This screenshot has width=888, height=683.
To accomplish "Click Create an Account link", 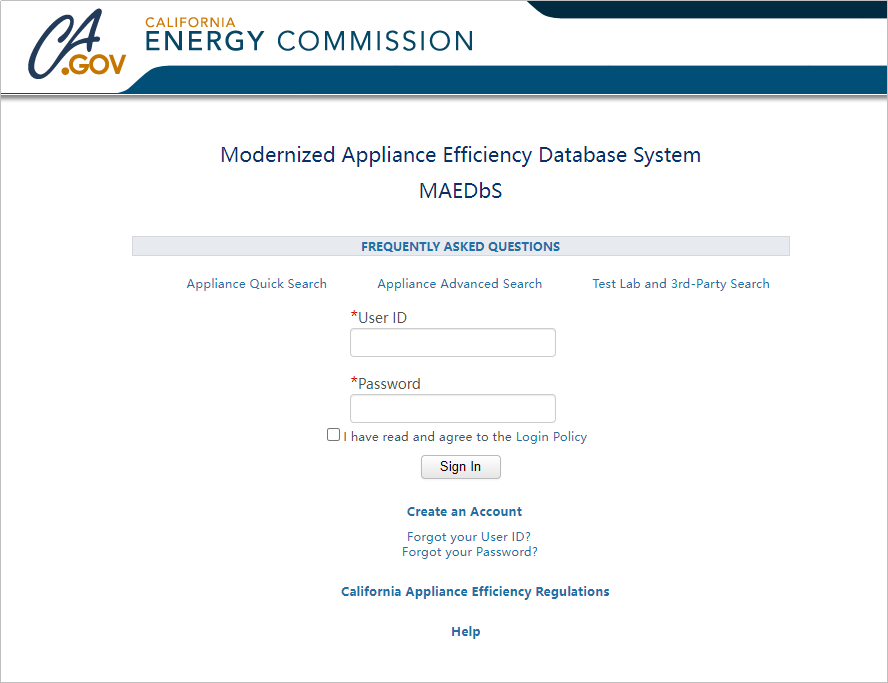I will point(464,512).
